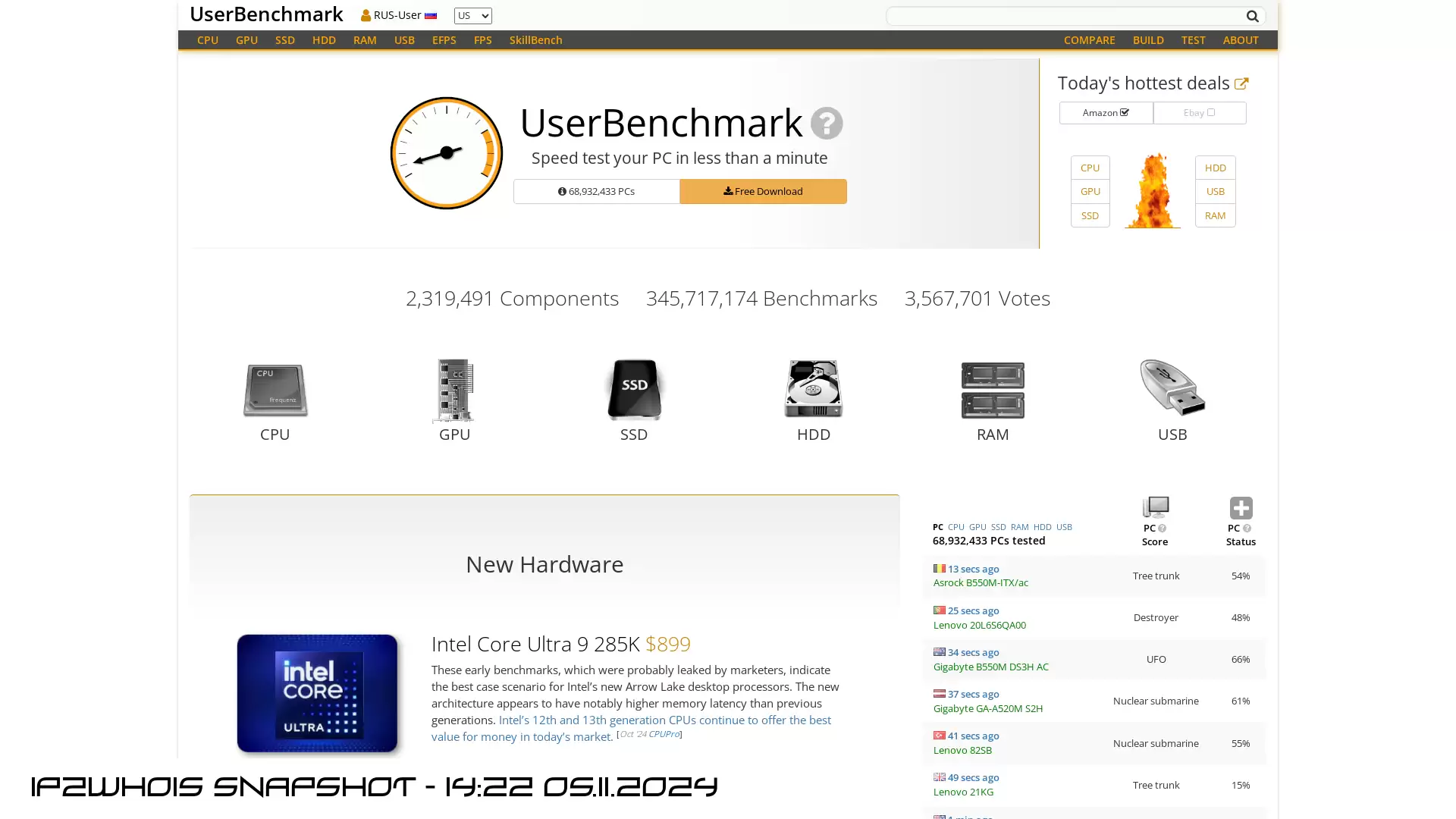Switch to USB tab in tested list

click(x=1064, y=527)
